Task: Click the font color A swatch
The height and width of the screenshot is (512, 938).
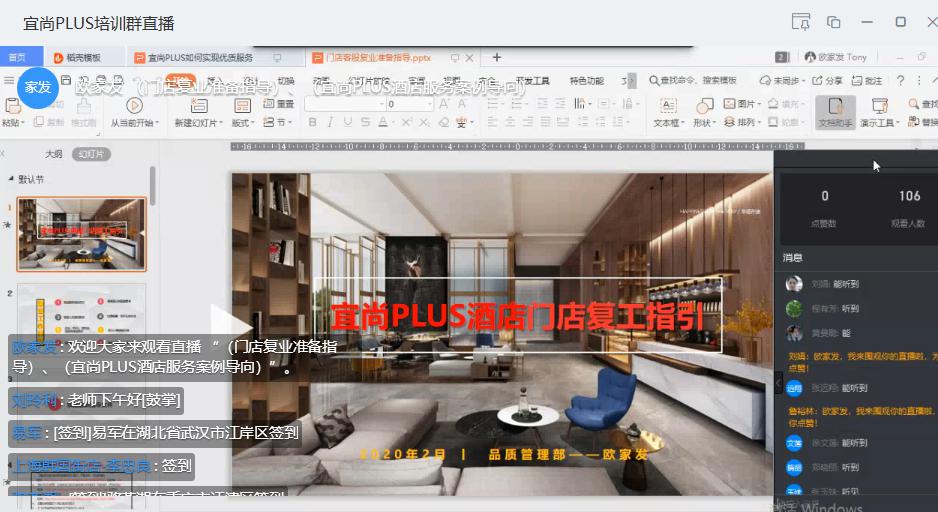Action: click(383, 122)
